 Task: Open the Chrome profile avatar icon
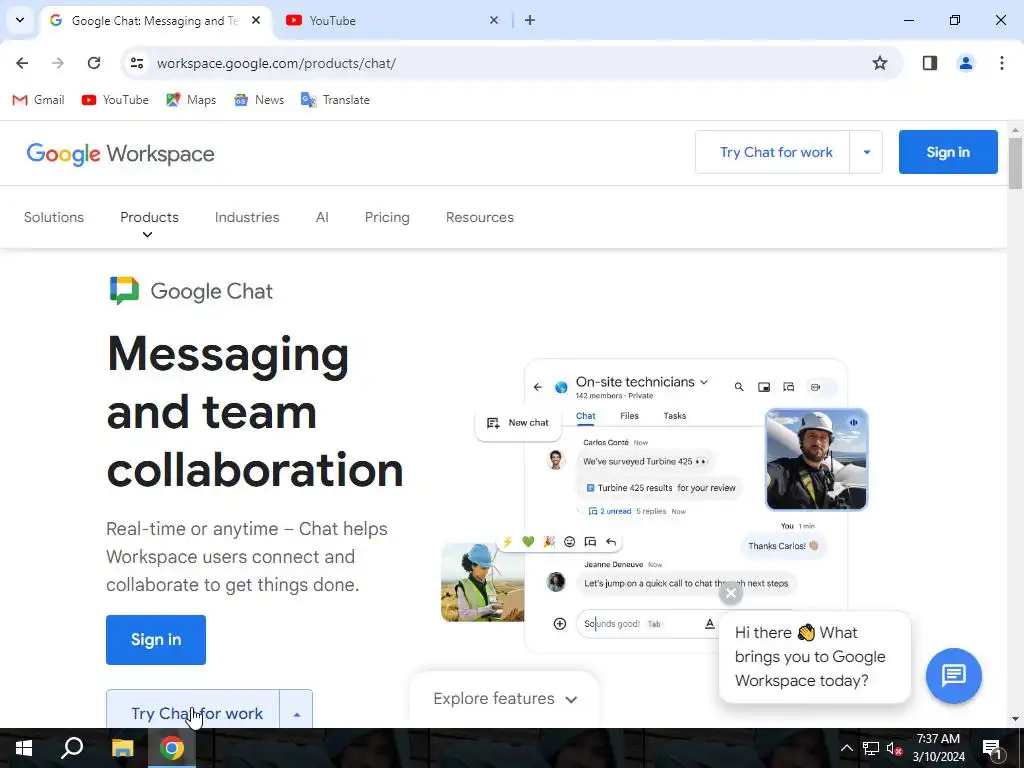tap(965, 63)
